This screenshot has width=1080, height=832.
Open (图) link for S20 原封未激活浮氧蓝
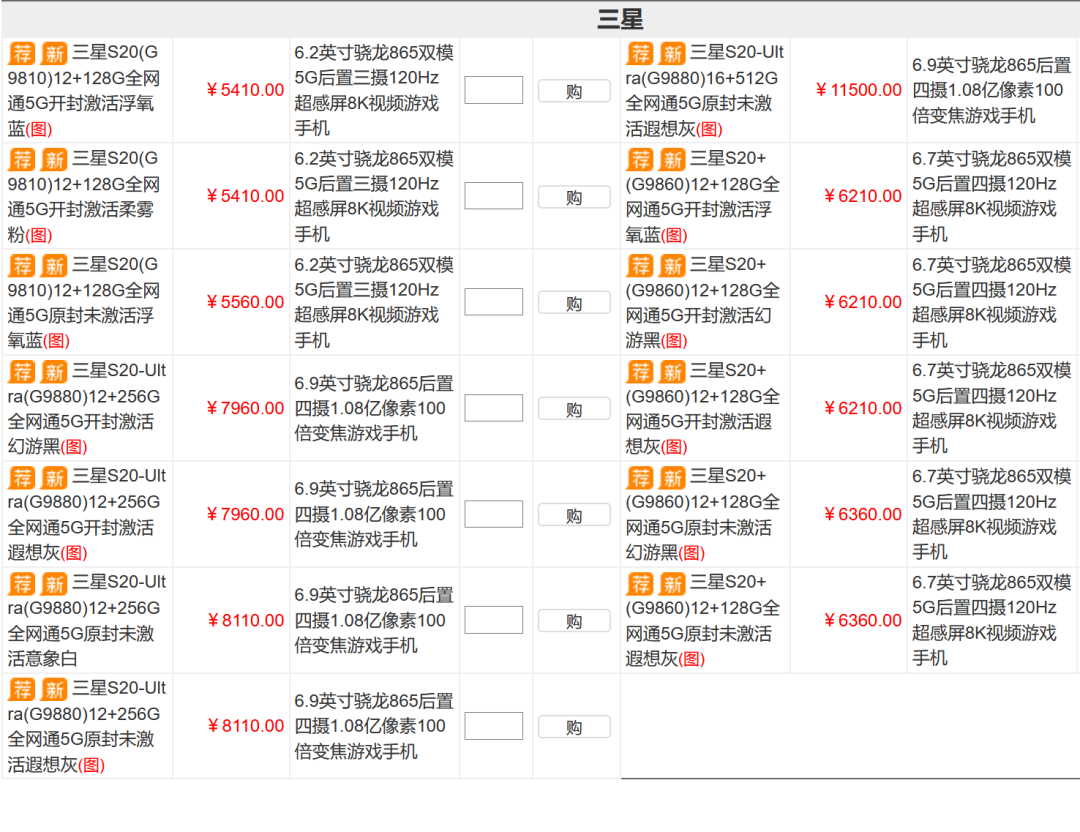(x=56, y=341)
